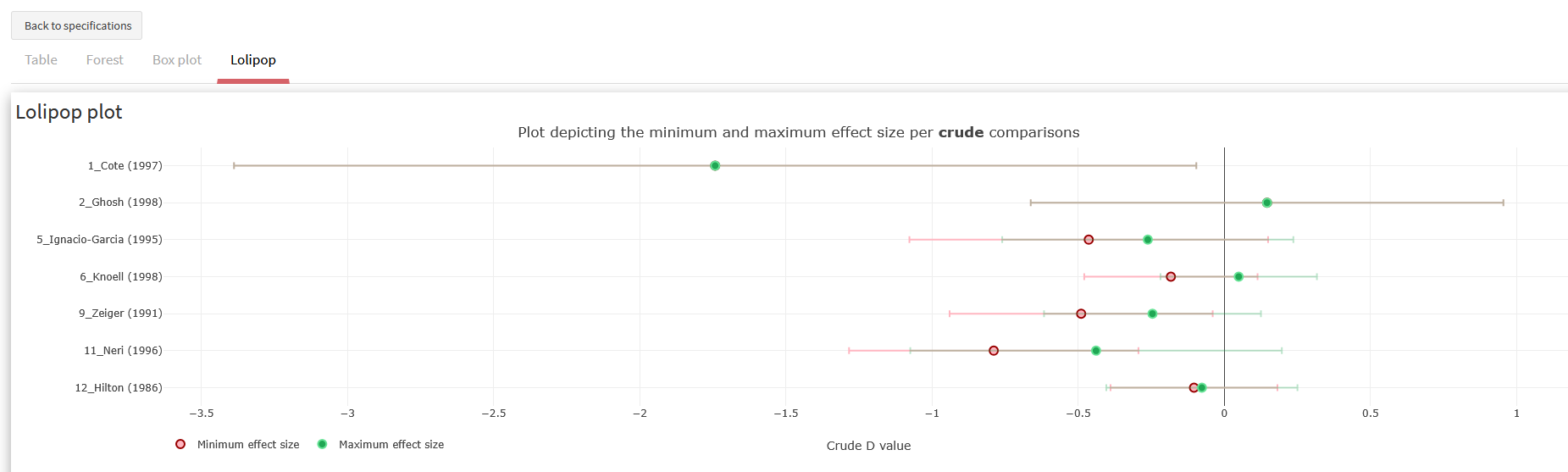
Task: Click the red minimum marker for 6_Knoell
Action: 1171,277
